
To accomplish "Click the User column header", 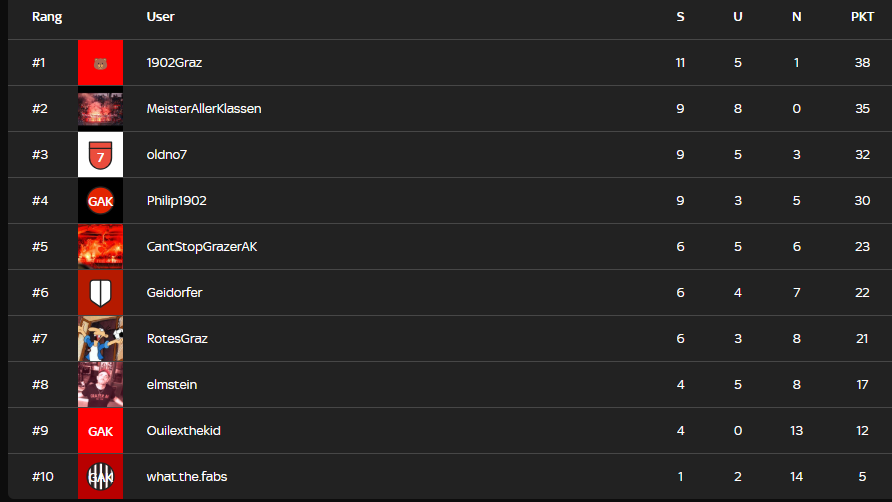I will (160, 17).
